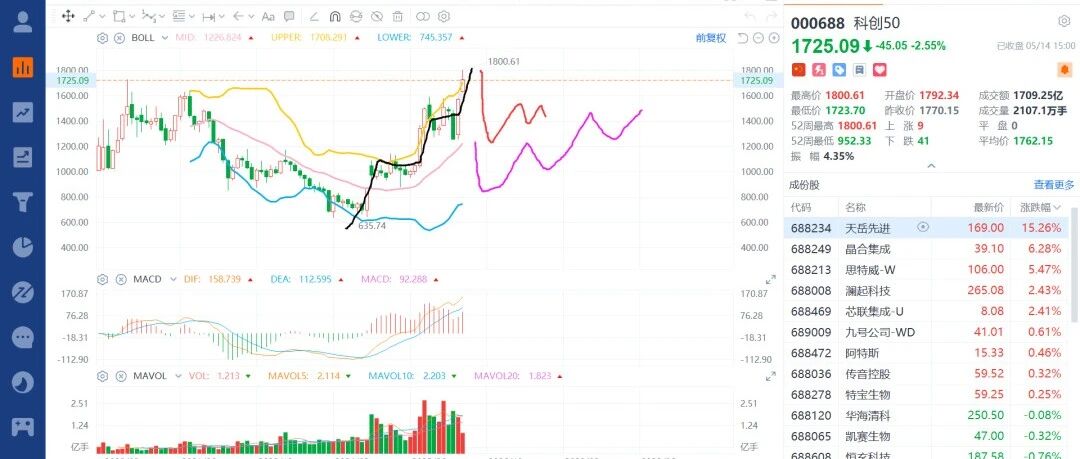
Task: Select the 澜起科技 stock row
Action: (x=926, y=290)
